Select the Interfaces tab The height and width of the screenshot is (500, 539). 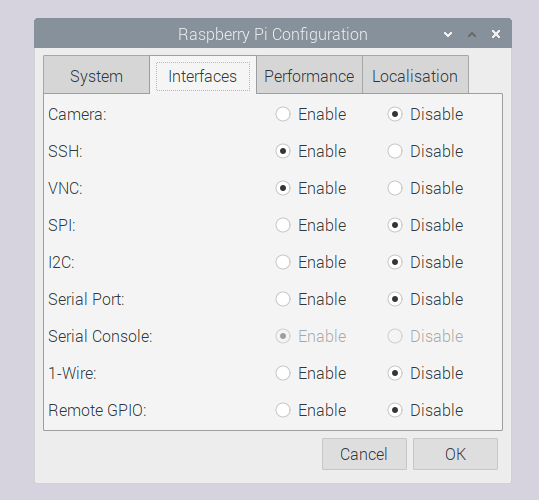coord(203,76)
